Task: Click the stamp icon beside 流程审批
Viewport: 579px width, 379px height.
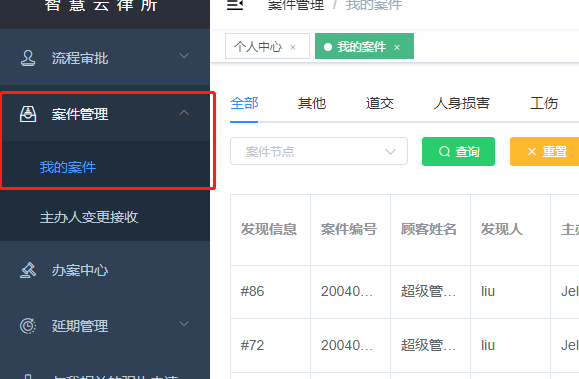Action: coord(28,58)
